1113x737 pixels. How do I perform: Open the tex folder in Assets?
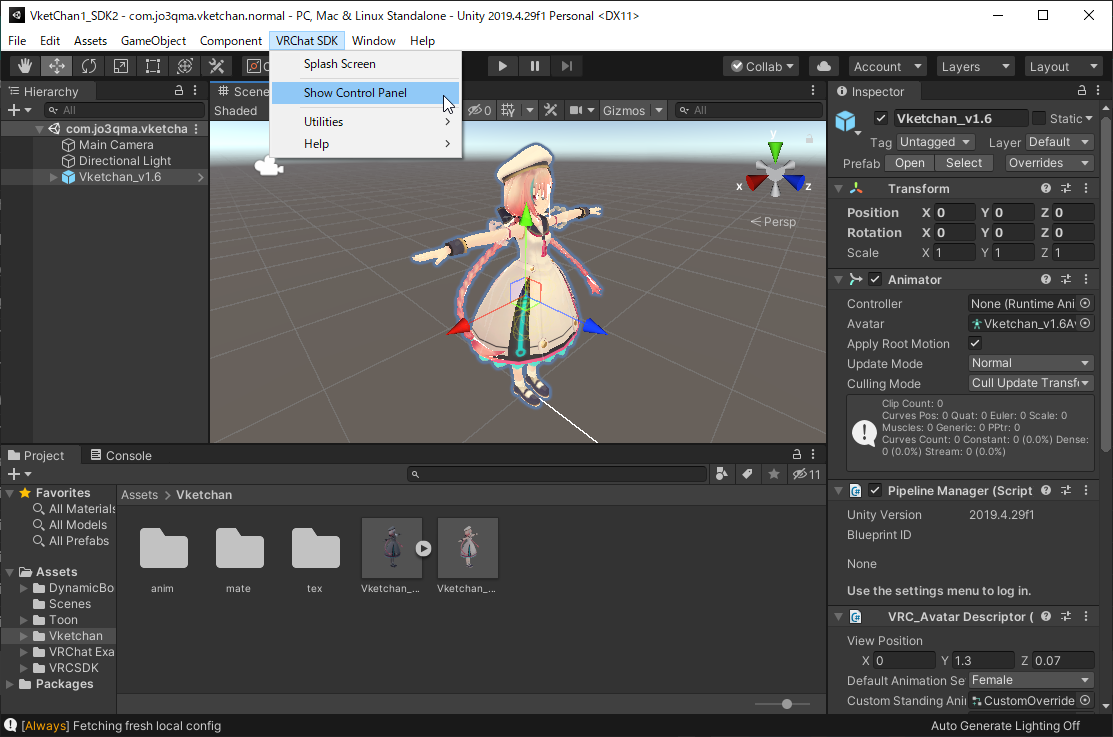(x=315, y=548)
